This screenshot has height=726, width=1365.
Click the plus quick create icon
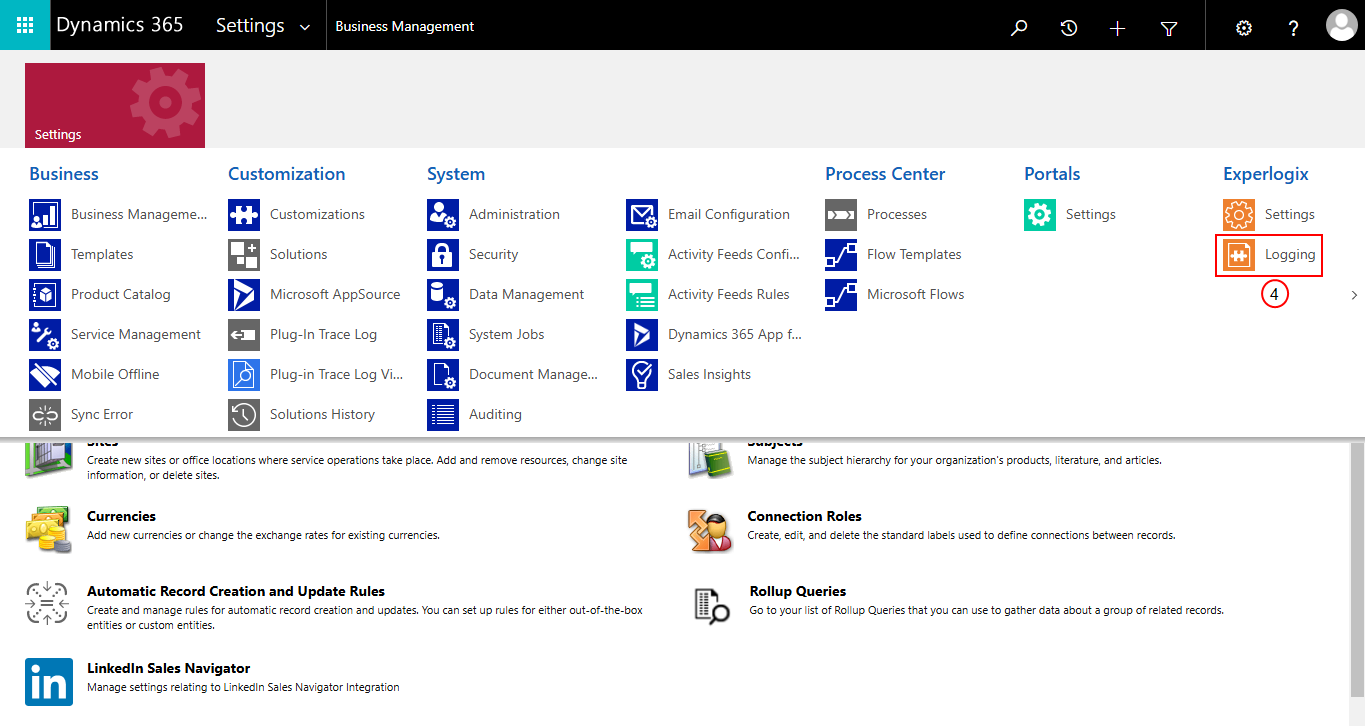[1118, 28]
